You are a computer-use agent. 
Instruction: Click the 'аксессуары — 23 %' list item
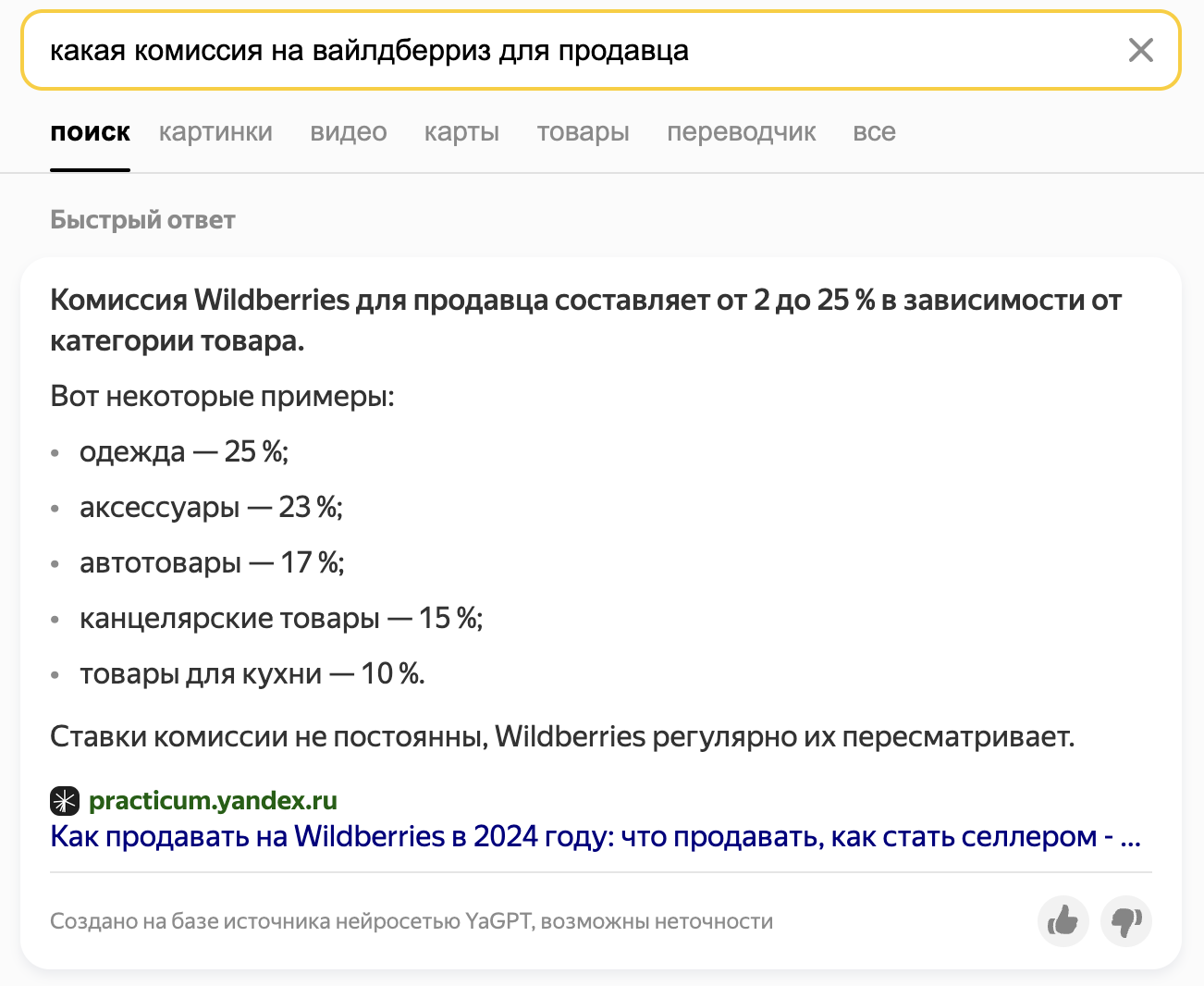[211, 507]
